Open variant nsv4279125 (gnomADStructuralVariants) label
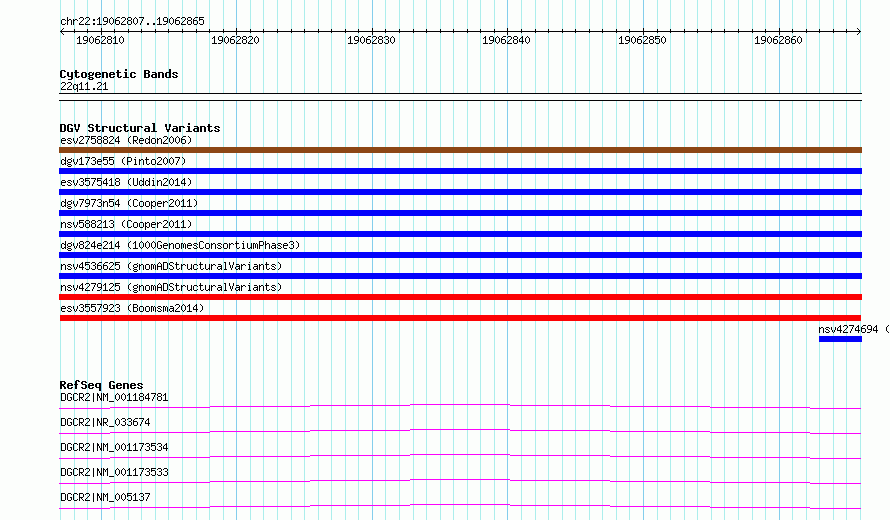Image resolution: width=890 pixels, height=520 pixels. coord(171,287)
